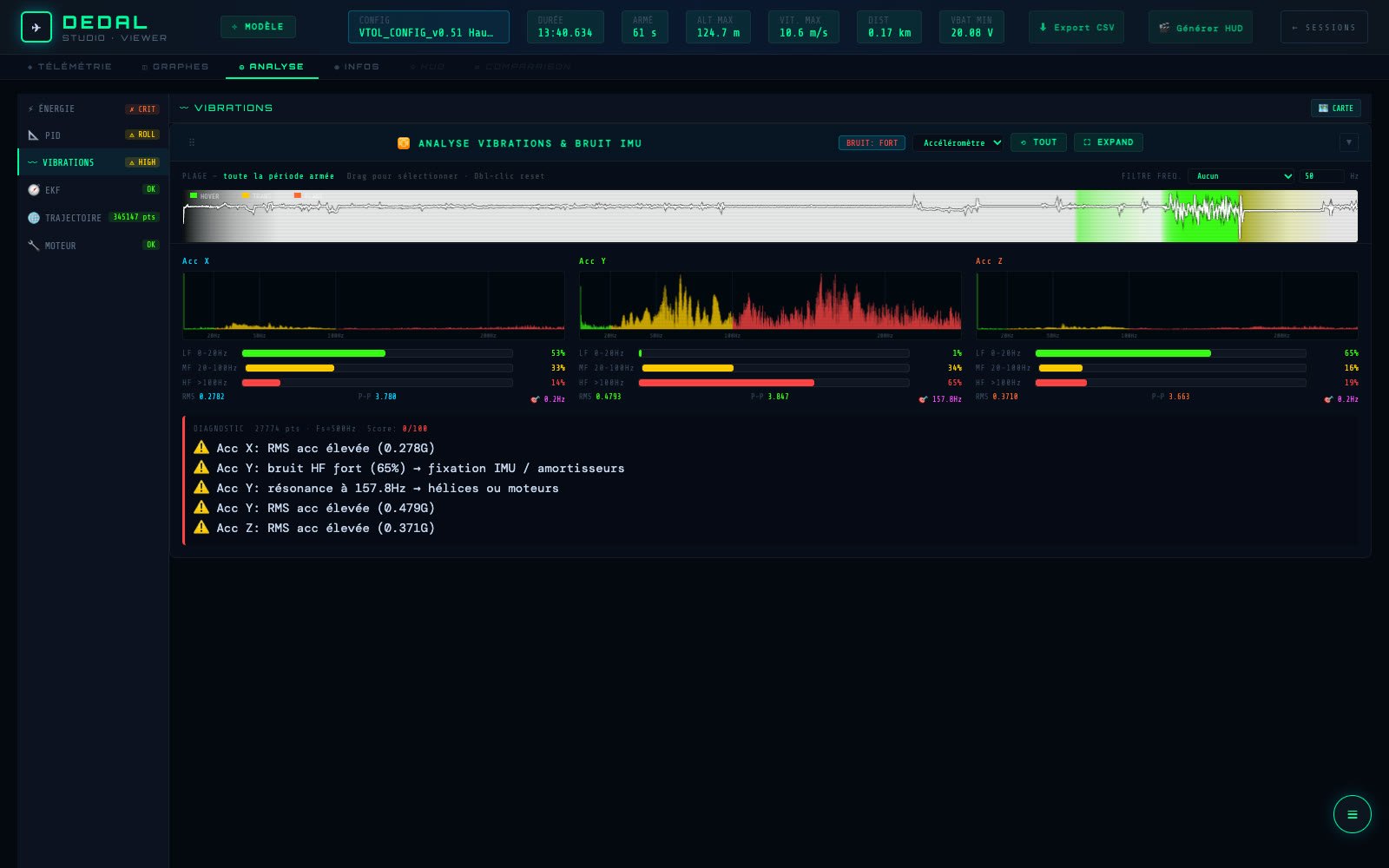Viewport: 1389px width, 868px height.
Task: Click the BRUIT: FORT status badge
Action: [x=872, y=143]
